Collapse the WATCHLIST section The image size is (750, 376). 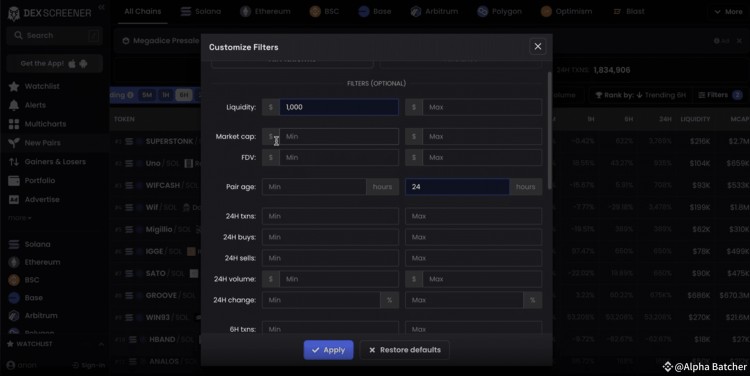(x=101, y=344)
